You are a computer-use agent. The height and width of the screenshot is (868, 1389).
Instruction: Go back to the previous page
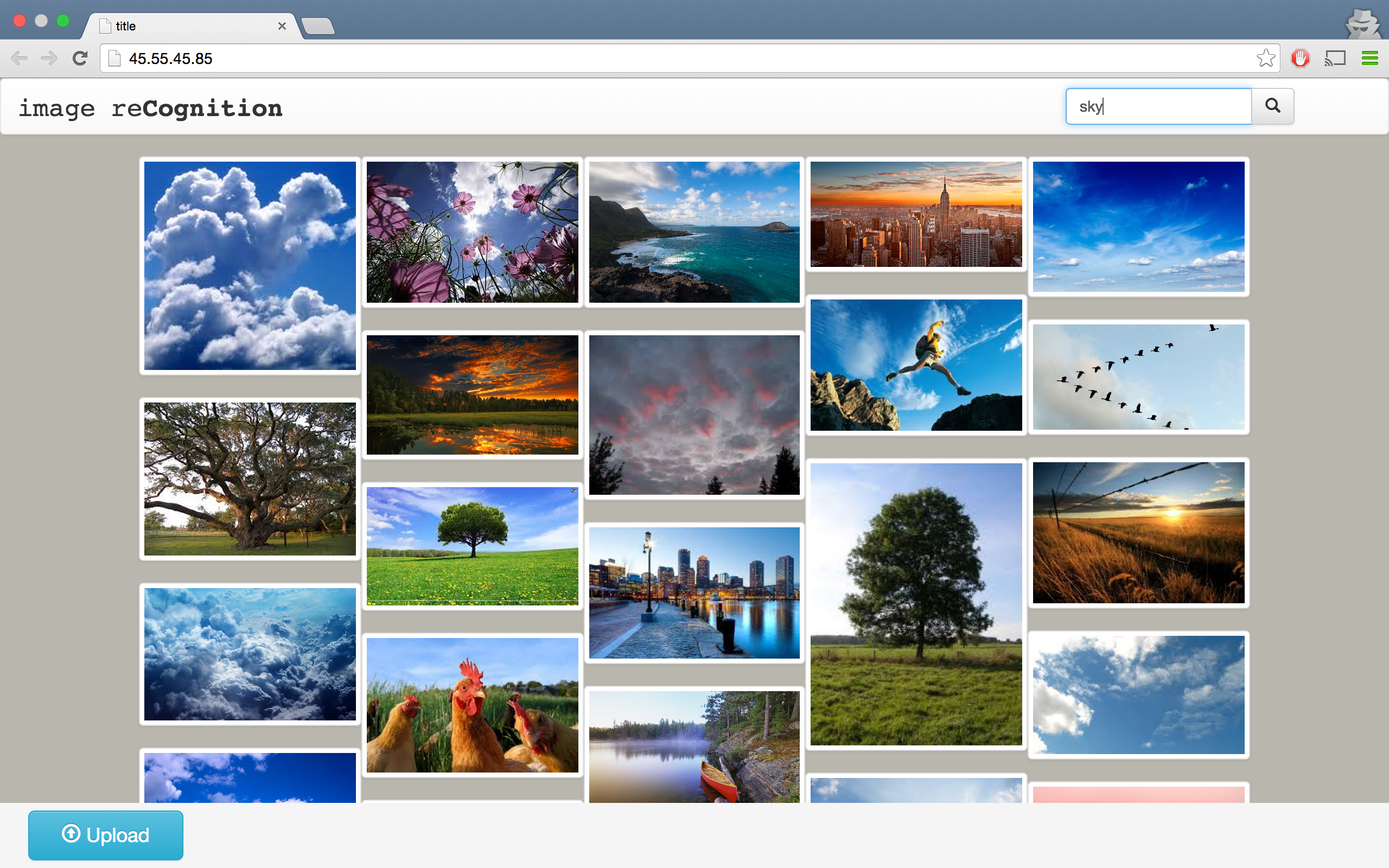click(x=20, y=59)
